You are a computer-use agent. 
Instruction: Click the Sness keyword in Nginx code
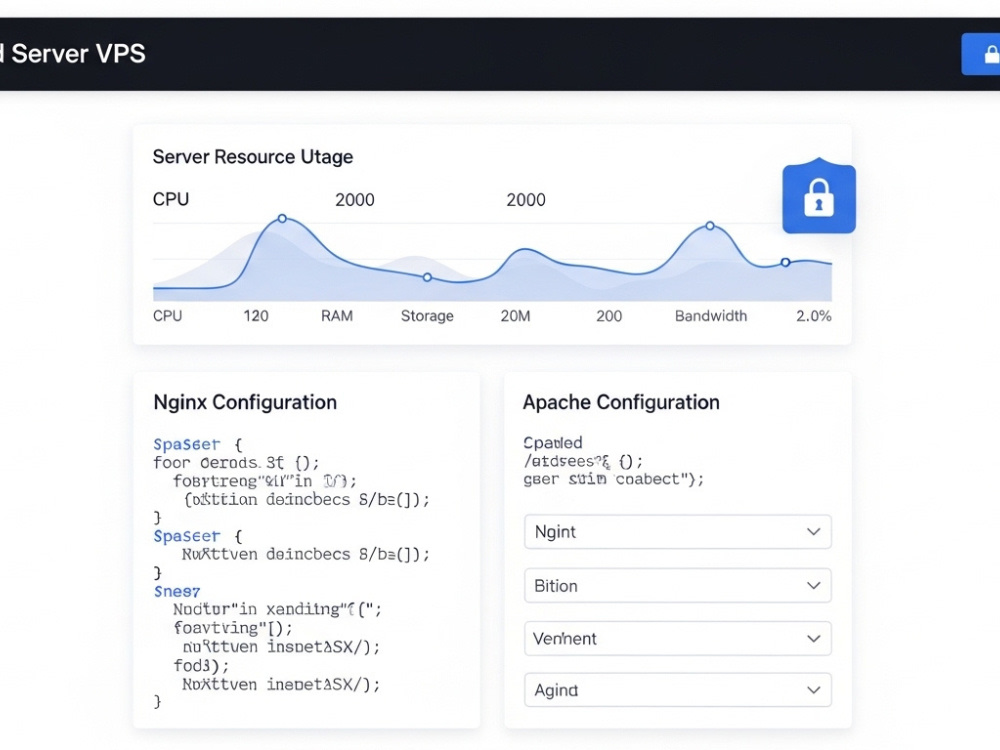point(177,592)
